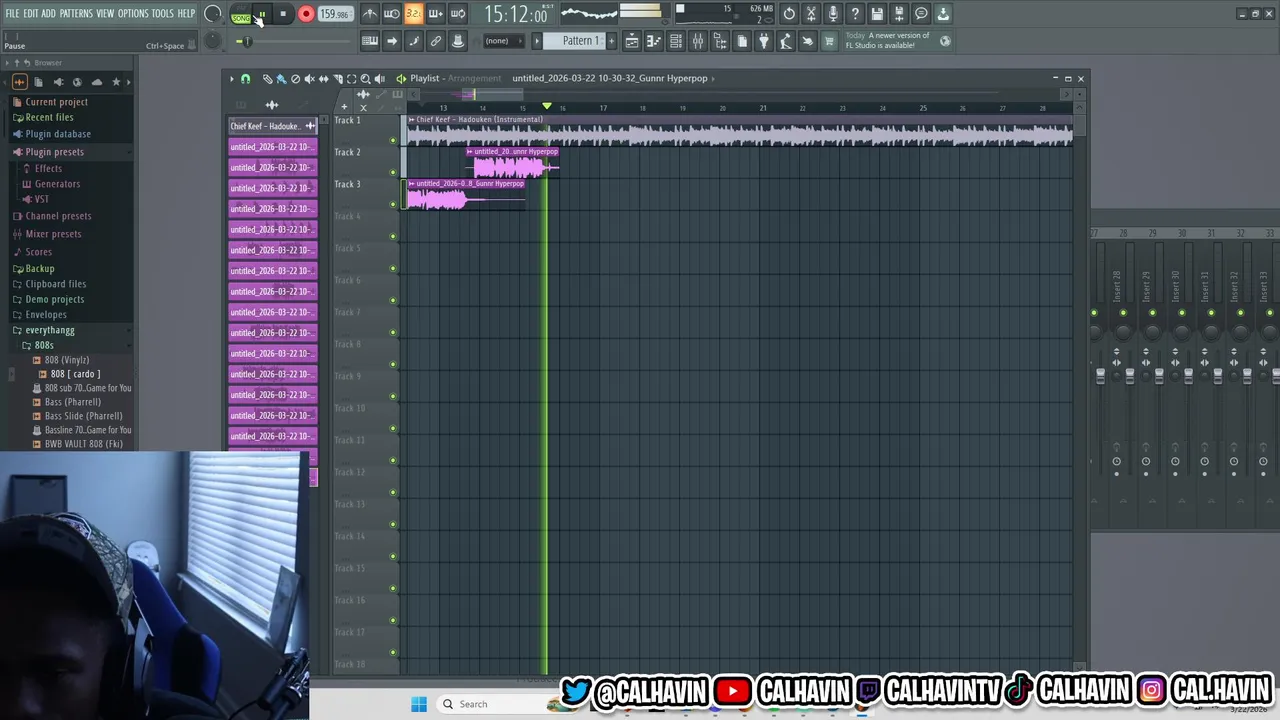This screenshot has height=720, width=1280.
Task: Click the typing keyboard to piano icon
Action: point(370,41)
